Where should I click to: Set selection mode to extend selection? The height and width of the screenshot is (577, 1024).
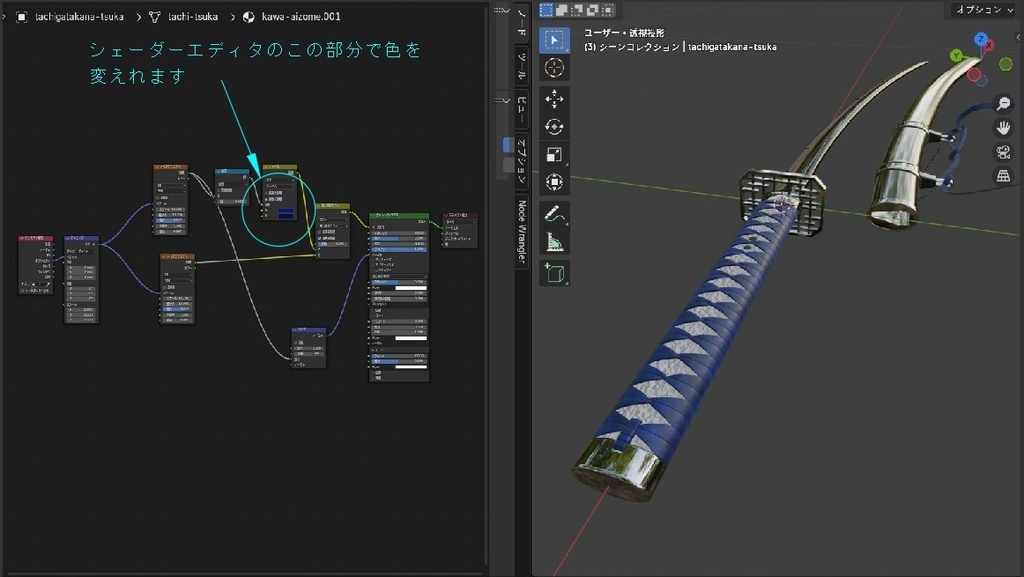[x=562, y=9]
